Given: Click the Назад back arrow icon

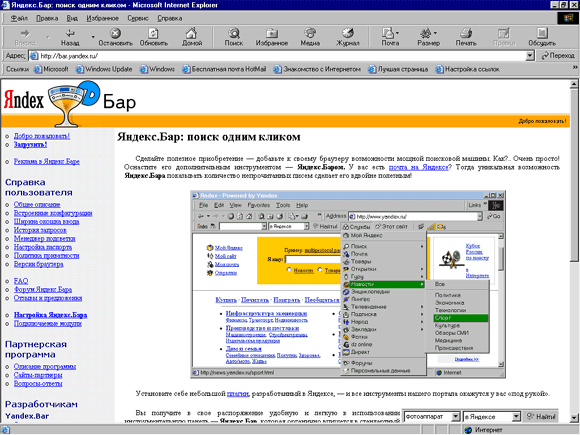Looking at the screenshot, I should [70, 33].
